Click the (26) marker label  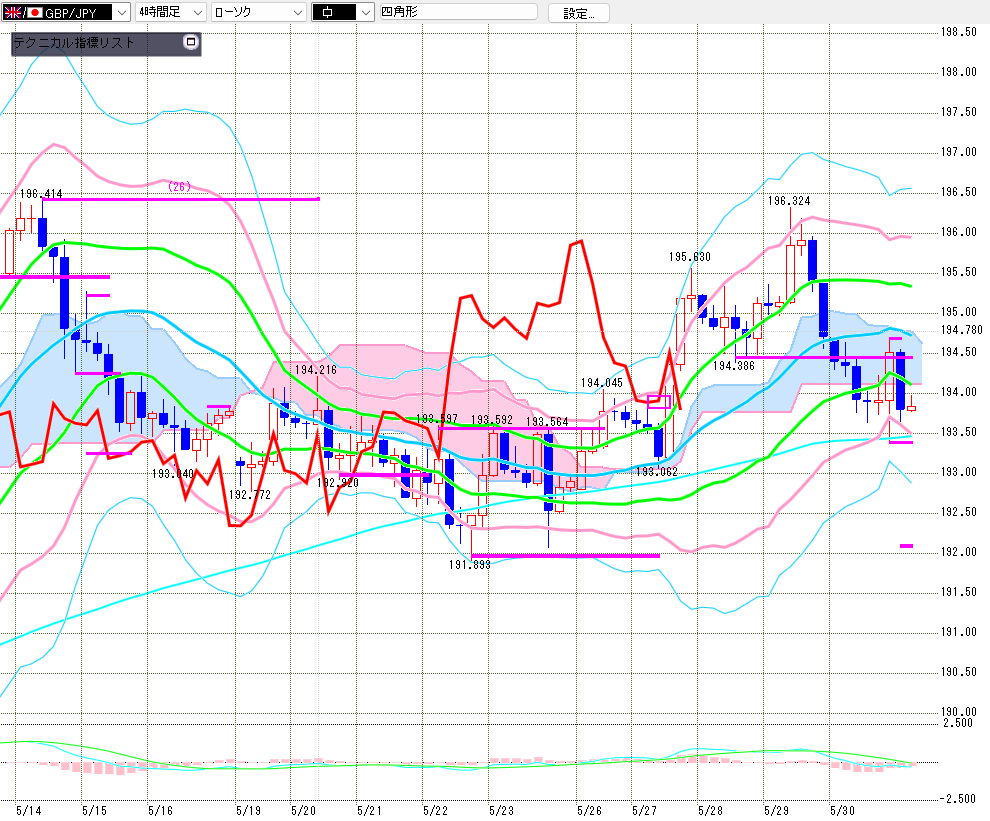(x=179, y=186)
